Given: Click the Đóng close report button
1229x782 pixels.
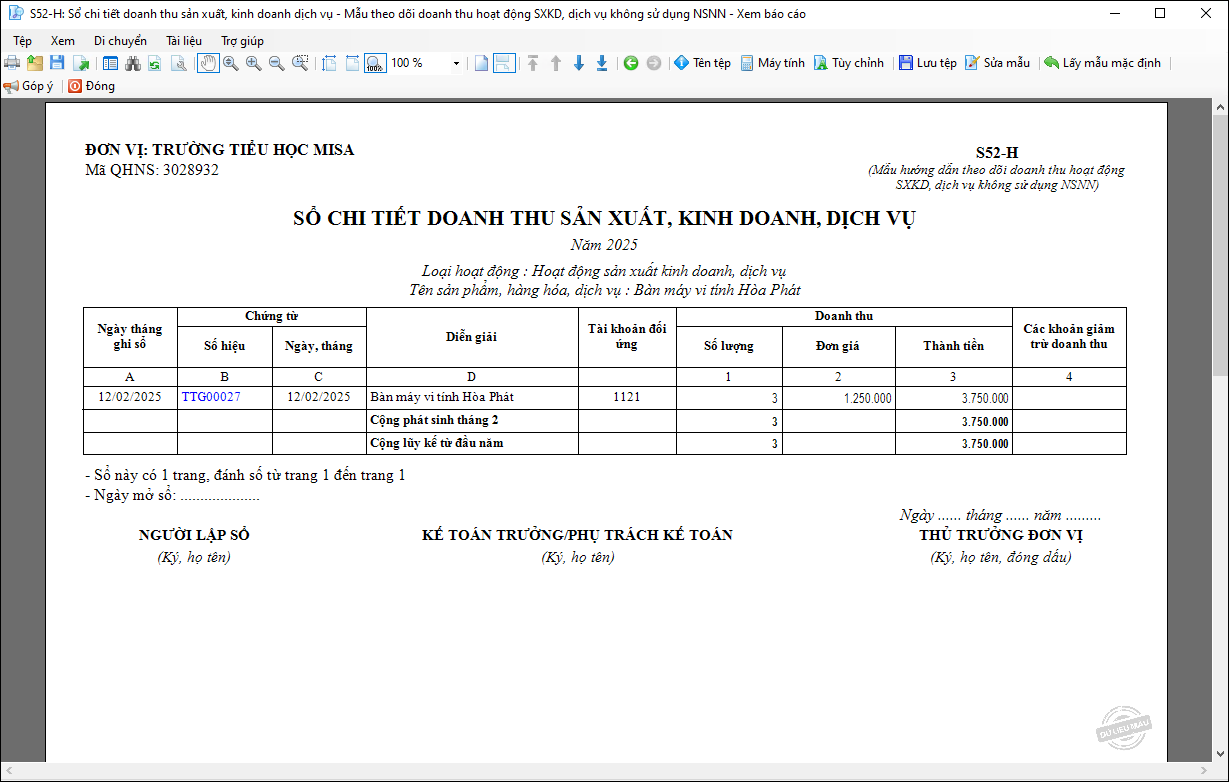Looking at the screenshot, I should tap(92, 86).
